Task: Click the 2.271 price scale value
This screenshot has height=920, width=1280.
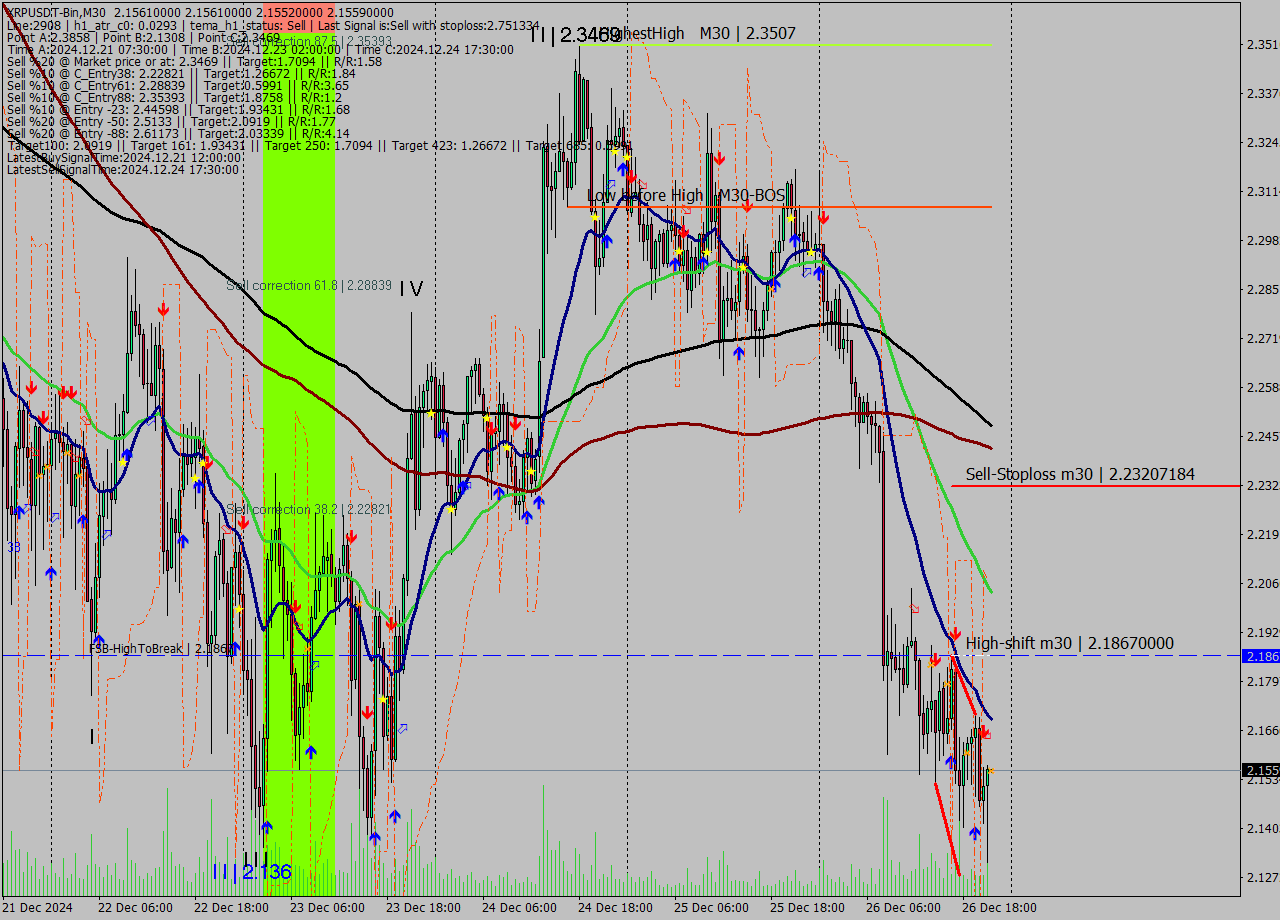Action: (1262, 338)
